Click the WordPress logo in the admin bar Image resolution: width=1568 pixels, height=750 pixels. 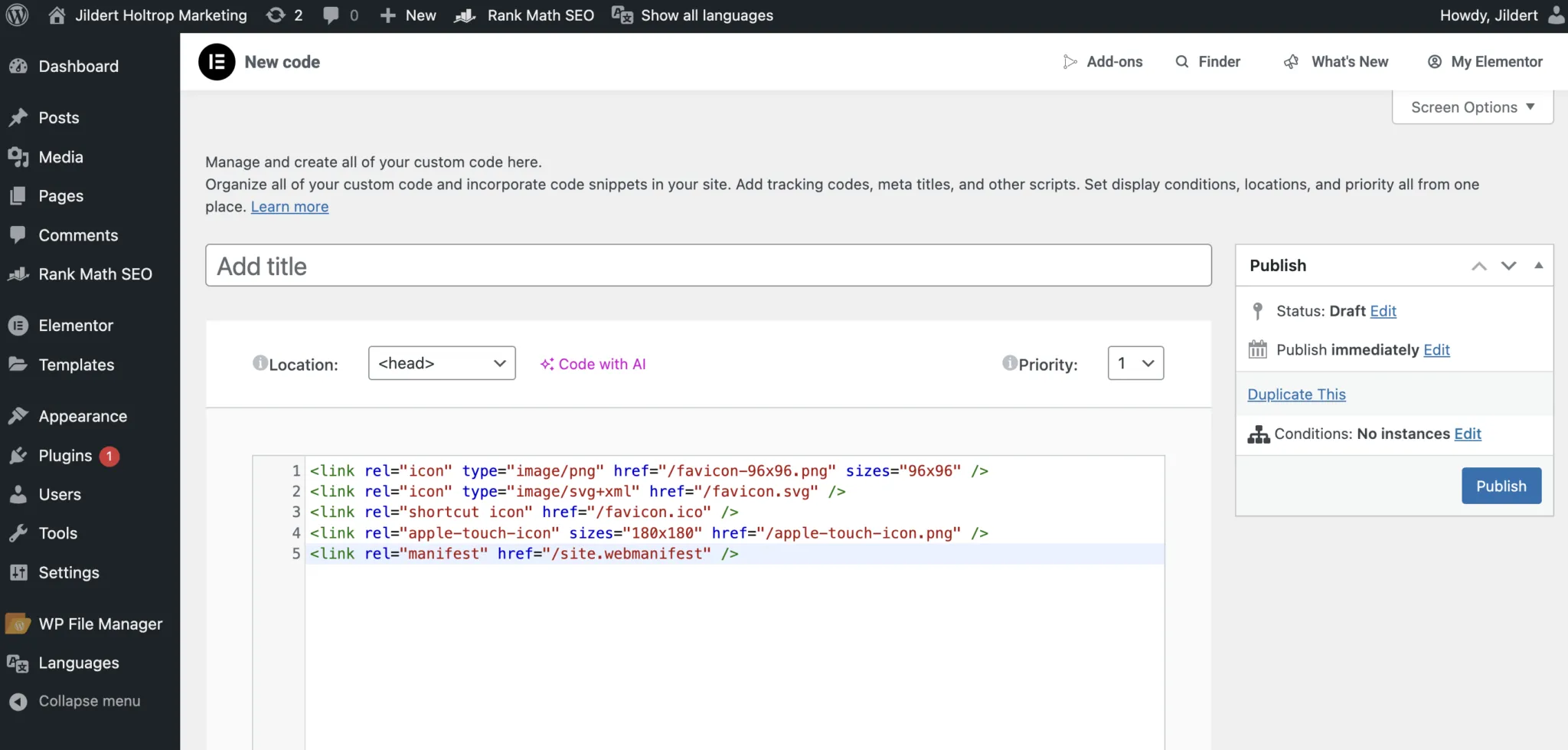pos(17,15)
